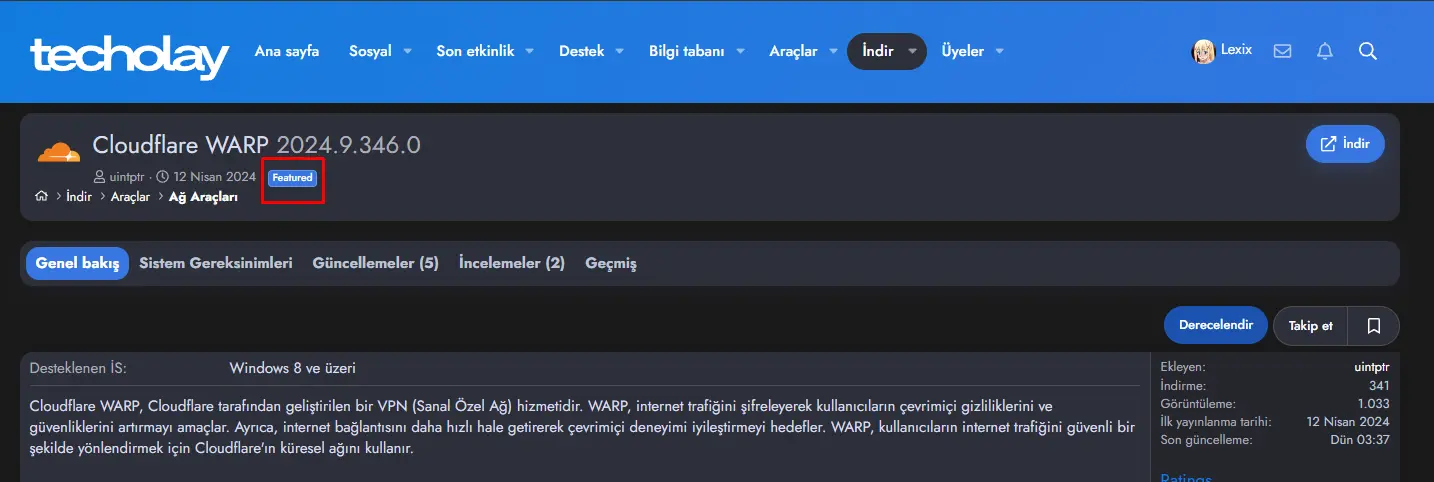
Task: Switch to Sistem Gereksinimleri tab
Action: coord(216,264)
